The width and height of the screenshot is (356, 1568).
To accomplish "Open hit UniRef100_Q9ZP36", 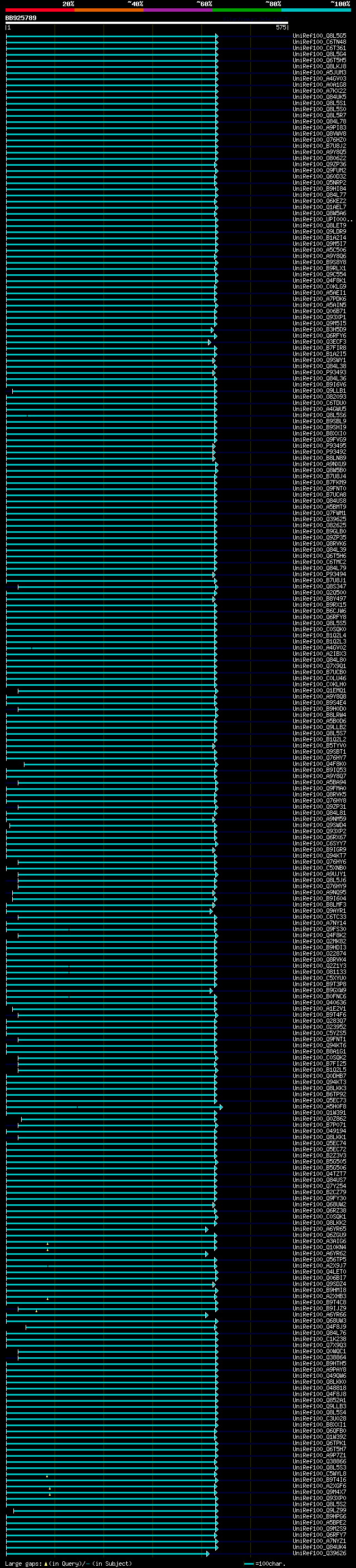I will 319,164.
